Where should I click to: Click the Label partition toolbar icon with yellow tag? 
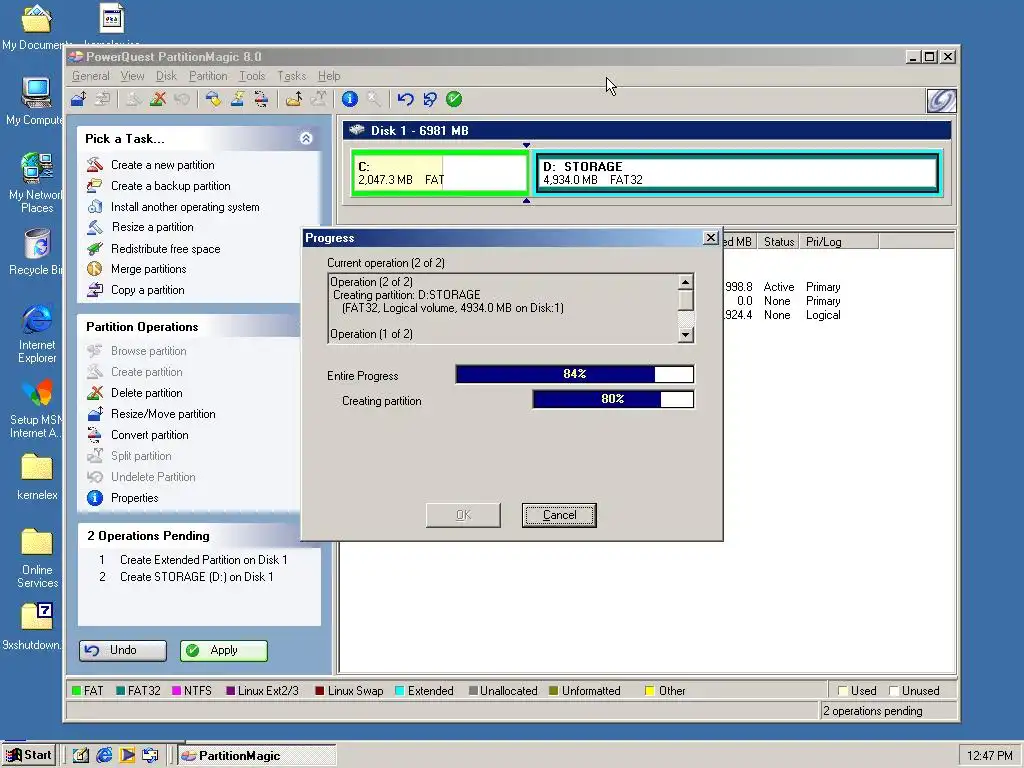(214, 99)
